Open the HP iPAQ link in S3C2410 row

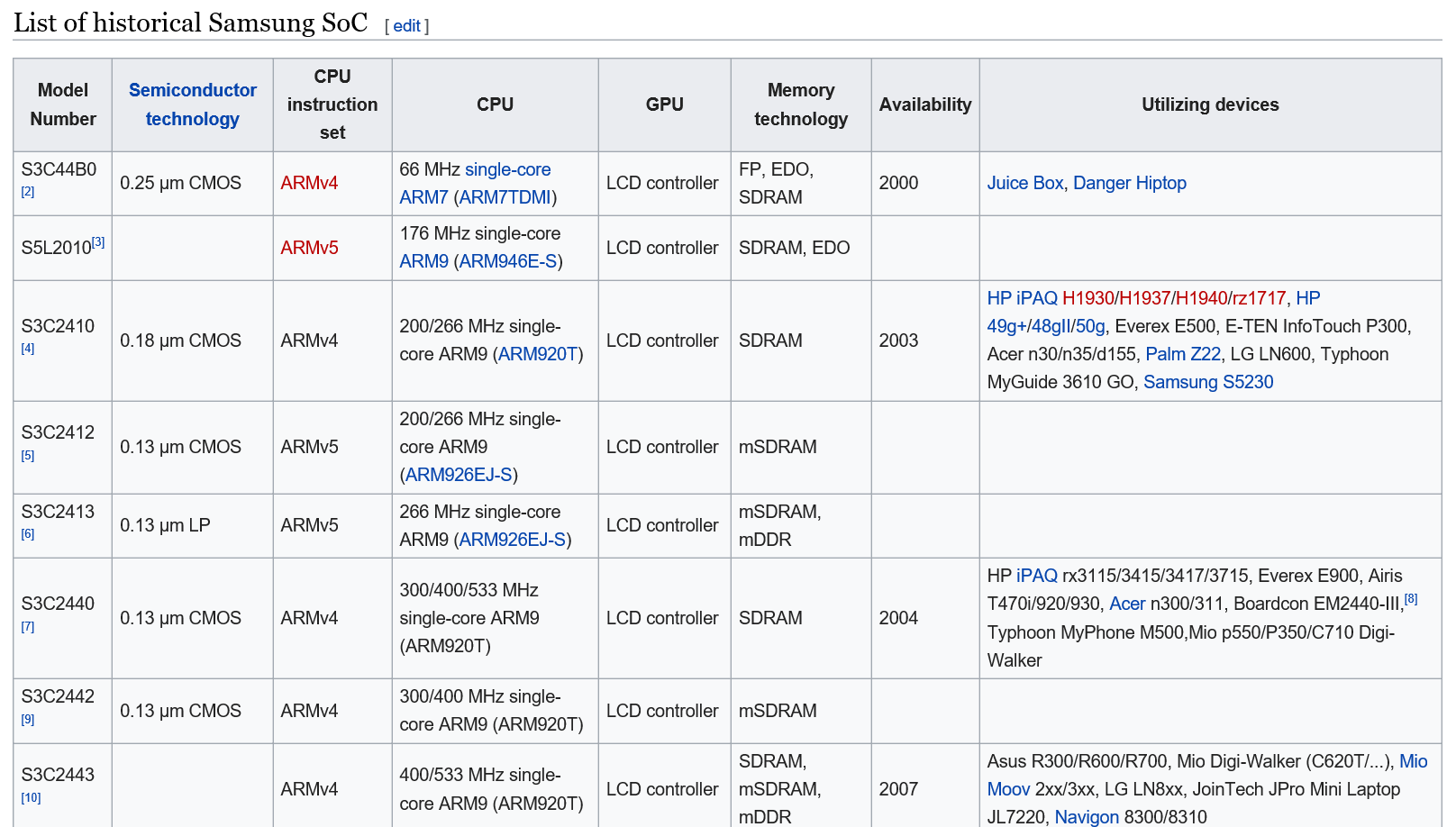[1022, 298]
